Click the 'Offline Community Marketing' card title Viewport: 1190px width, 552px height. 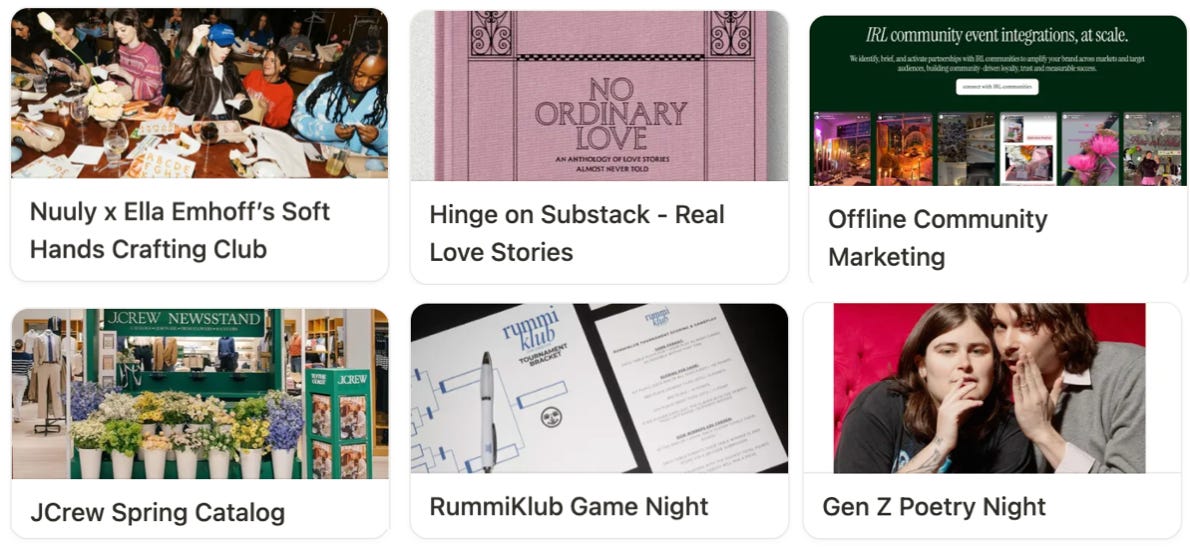[937, 238]
